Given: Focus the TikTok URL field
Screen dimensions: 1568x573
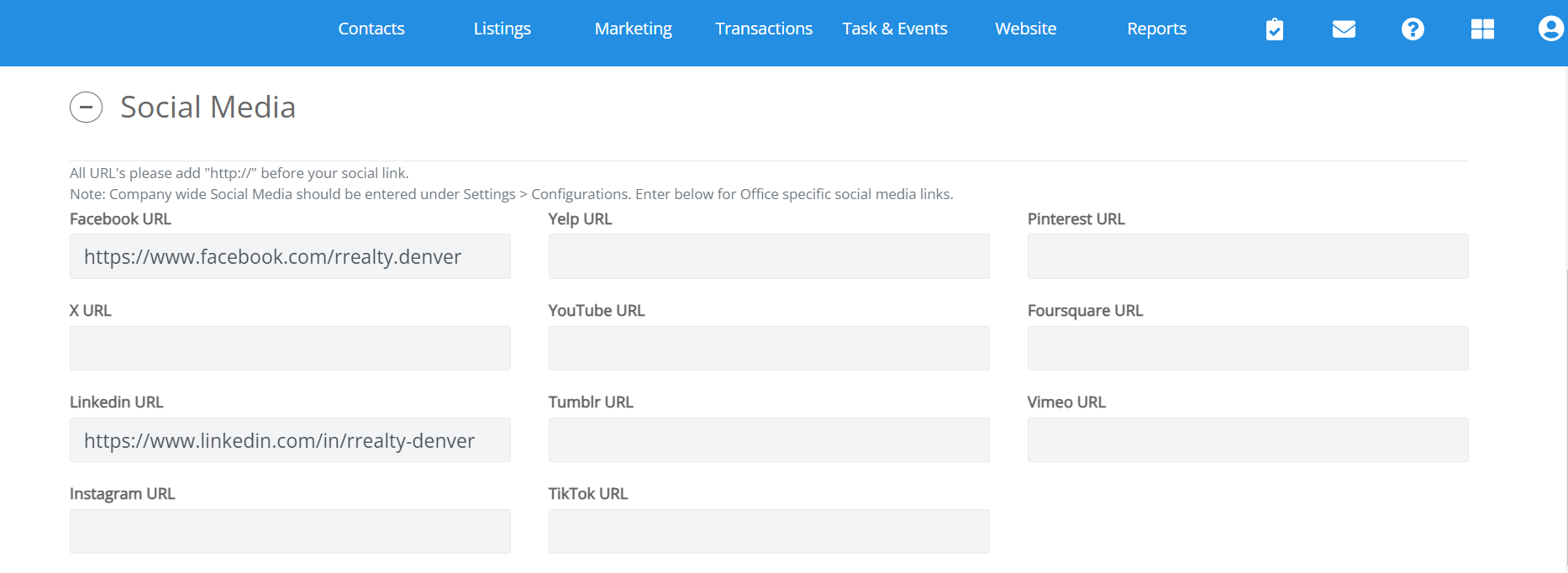Looking at the screenshot, I should pos(768,532).
